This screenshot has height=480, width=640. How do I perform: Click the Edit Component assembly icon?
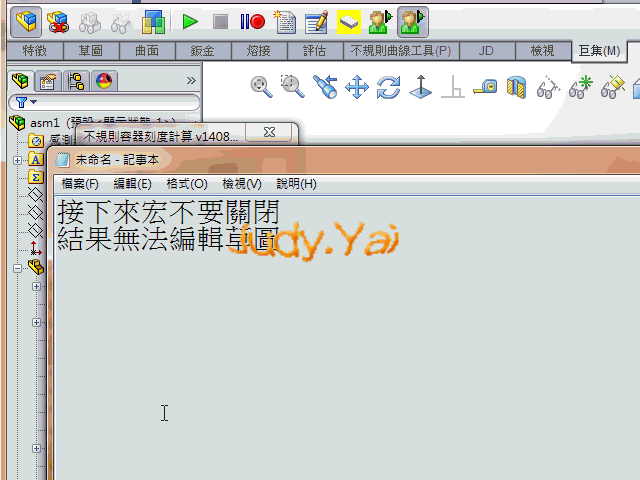pyautogui.click(x=25, y=22)
